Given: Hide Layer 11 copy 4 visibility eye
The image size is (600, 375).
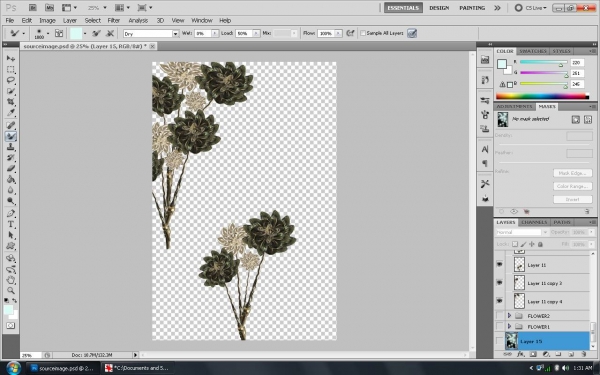Looking at the screenshot, I should click(x=499, y=301).
